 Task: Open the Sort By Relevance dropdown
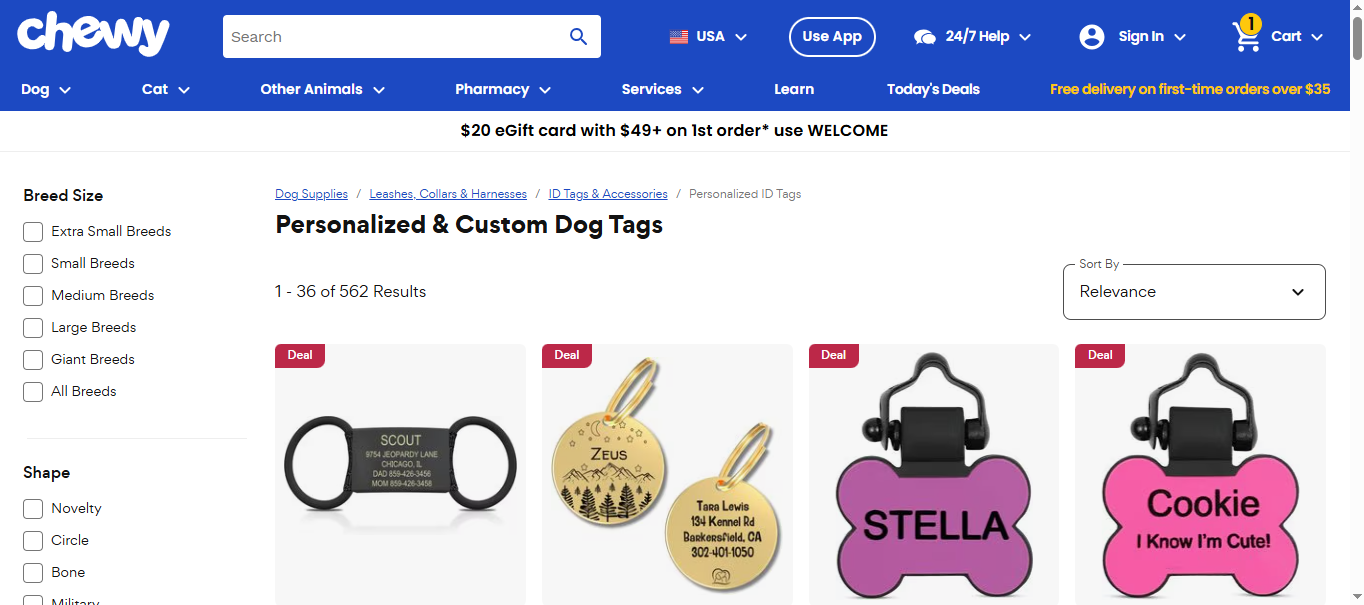tap(1193, 292)
